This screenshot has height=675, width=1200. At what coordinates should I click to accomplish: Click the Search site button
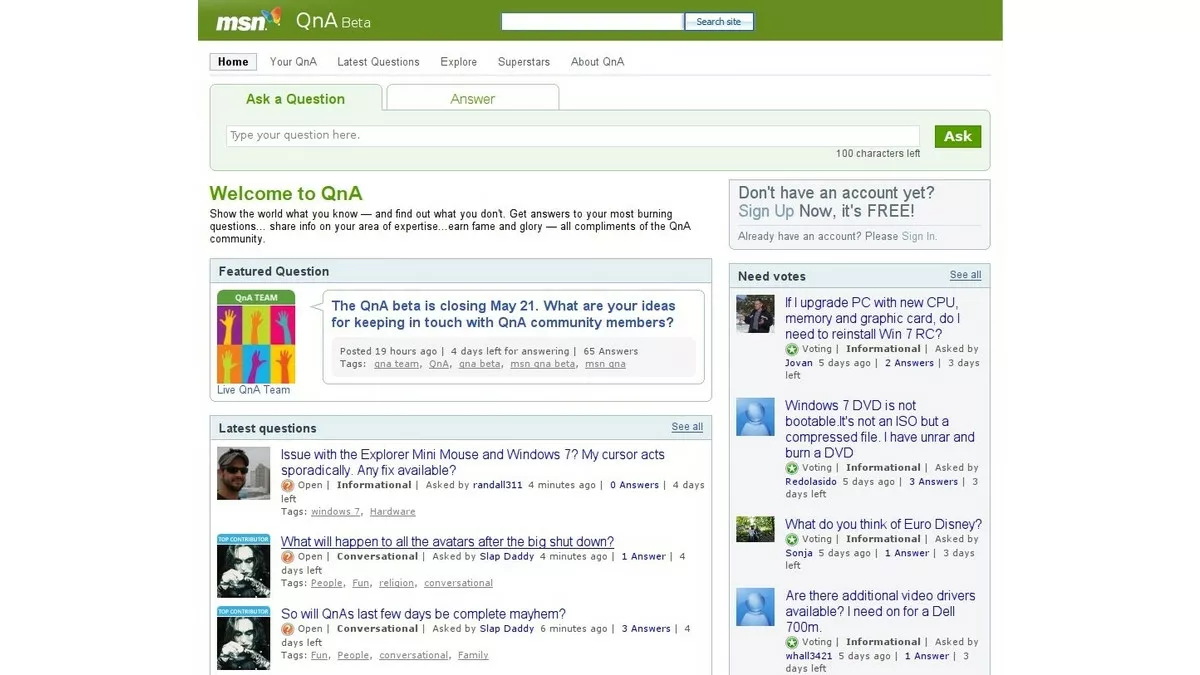point(719,22)
